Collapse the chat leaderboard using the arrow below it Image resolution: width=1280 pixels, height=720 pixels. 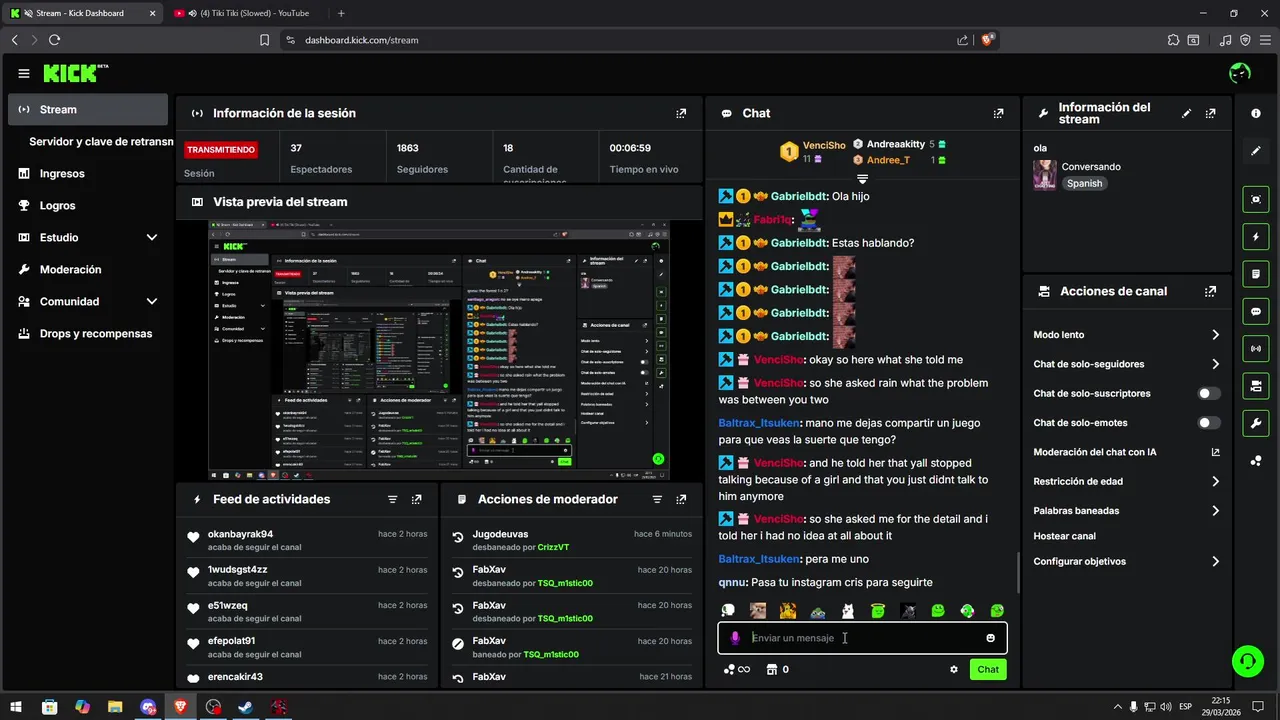(x=862, y=178)
